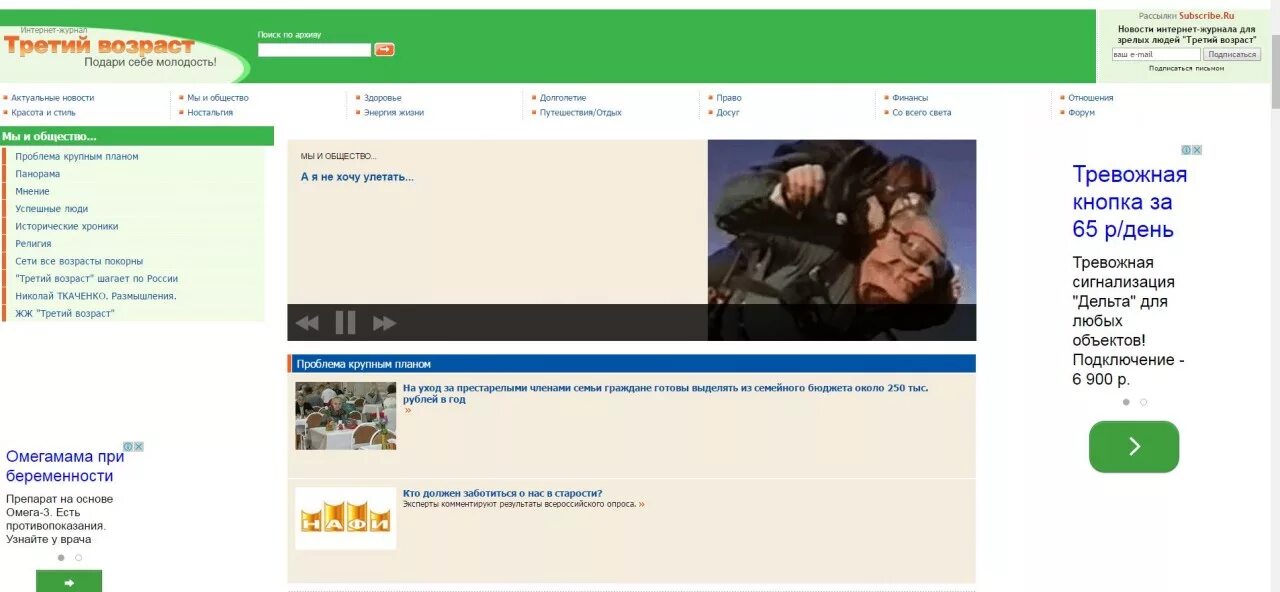Click the 'ваш e-mail' subscription field
1280x592 pixels.
click(1156, 54)
